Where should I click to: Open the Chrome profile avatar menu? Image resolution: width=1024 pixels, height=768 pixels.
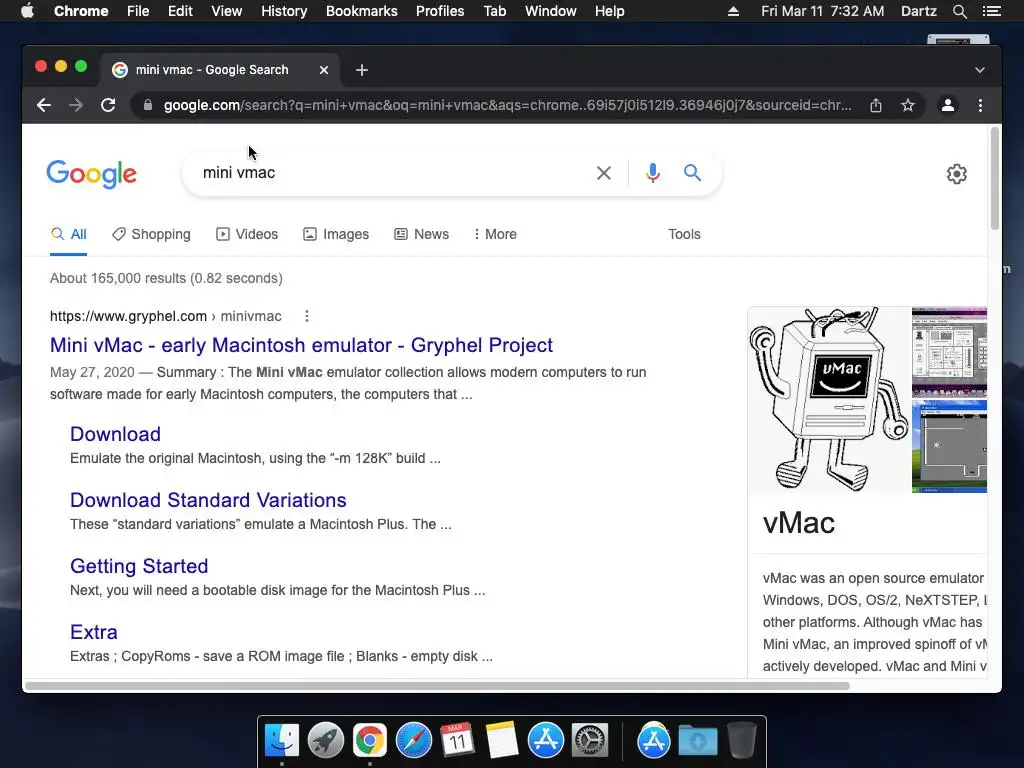[x=948, y=105]
